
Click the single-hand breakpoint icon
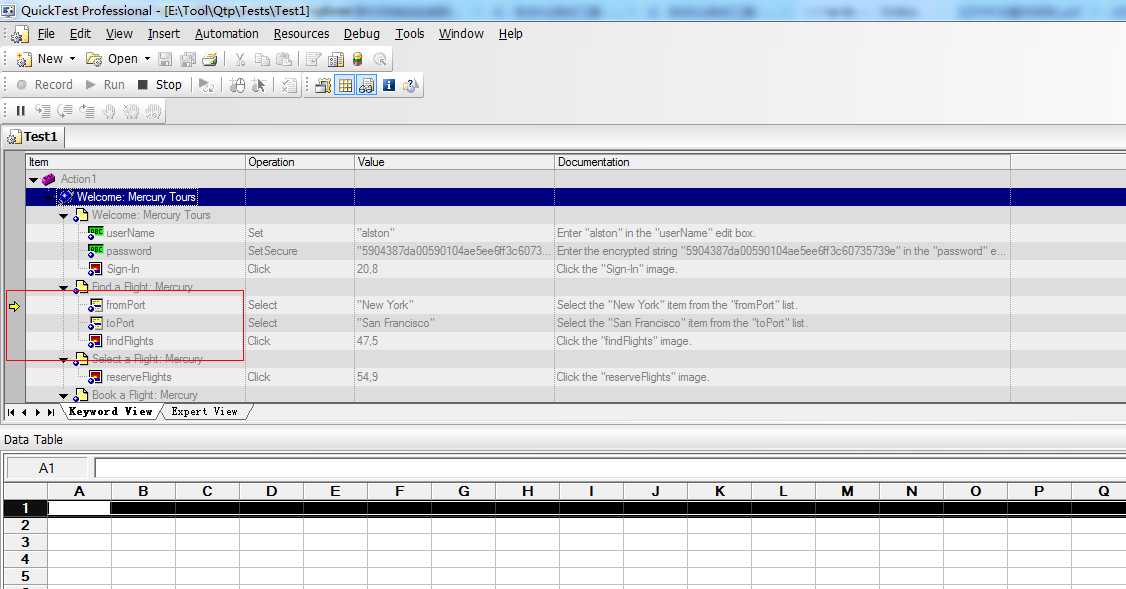tap(109, 111)
